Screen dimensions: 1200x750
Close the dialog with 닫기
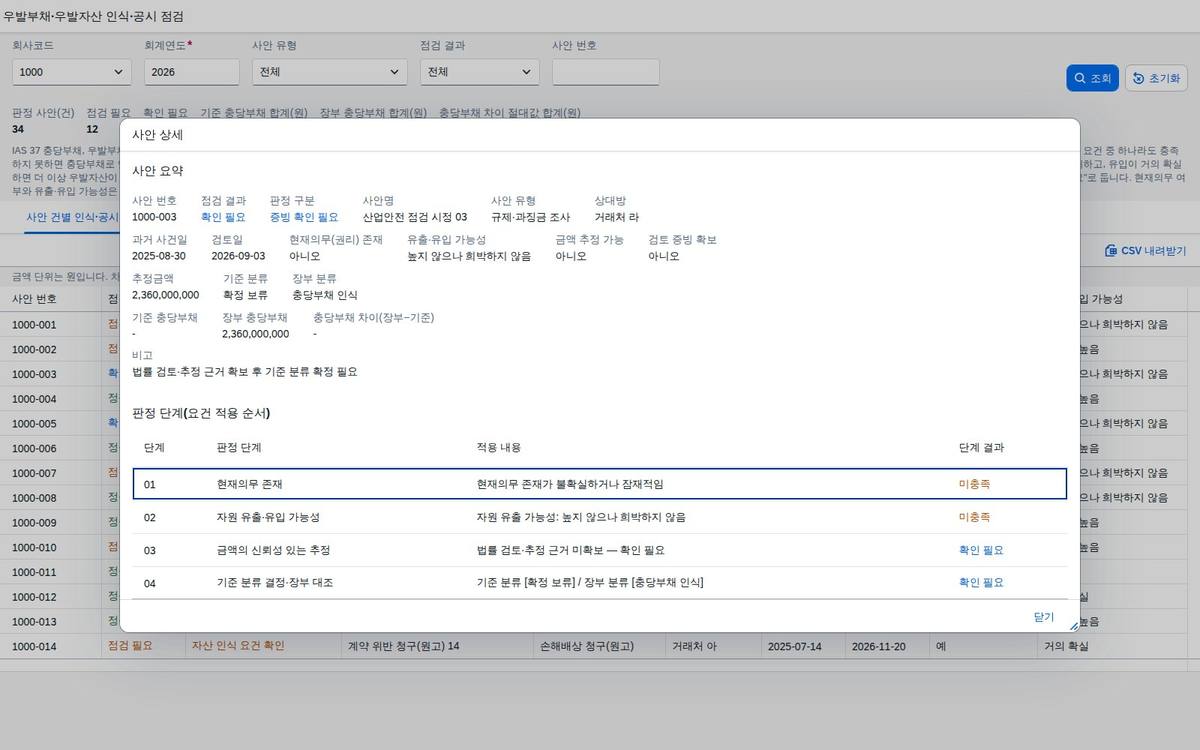click(x=1044, y=617)
